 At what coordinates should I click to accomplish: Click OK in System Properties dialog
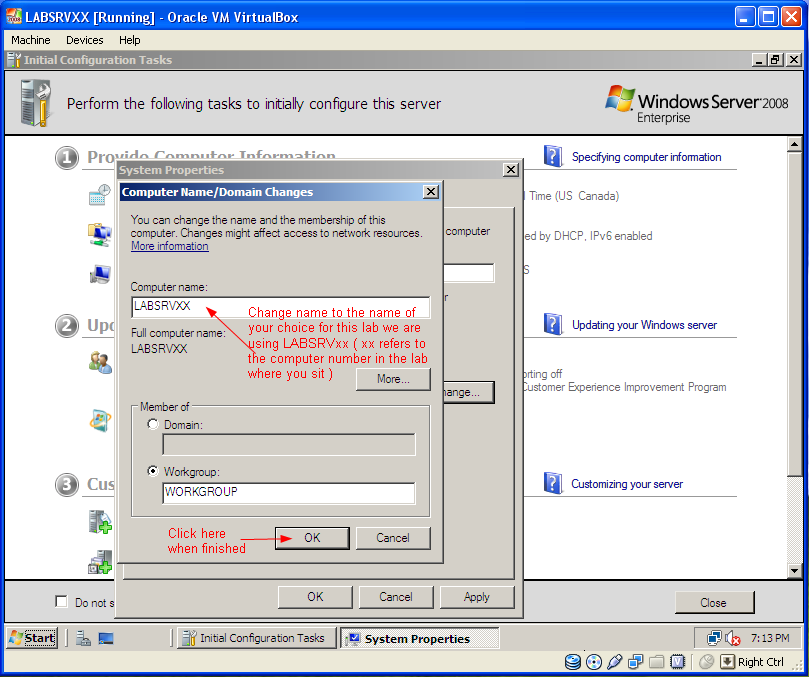(315, 597)
